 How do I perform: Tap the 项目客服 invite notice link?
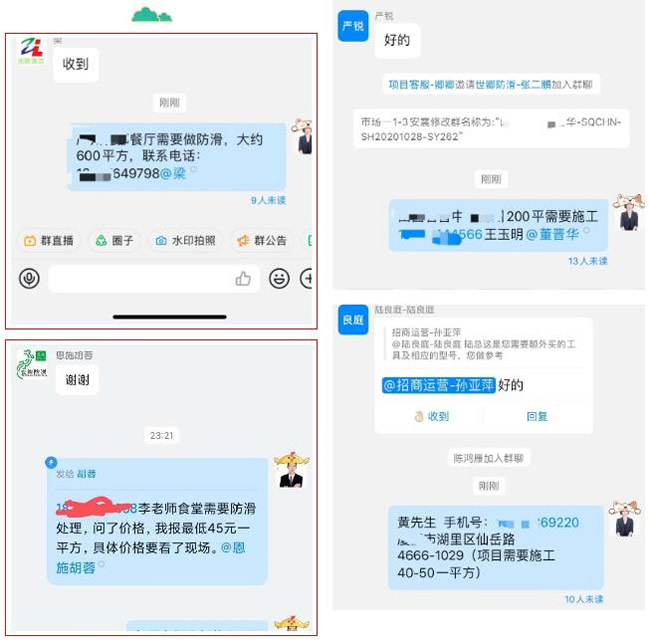point(491,85)
